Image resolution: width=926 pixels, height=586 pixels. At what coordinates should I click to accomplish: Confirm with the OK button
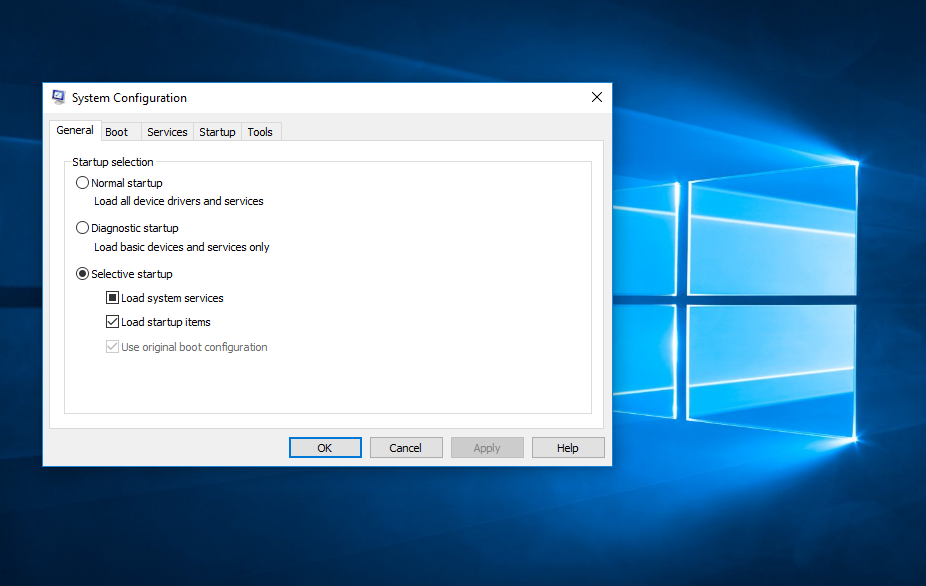pos(325,448)
